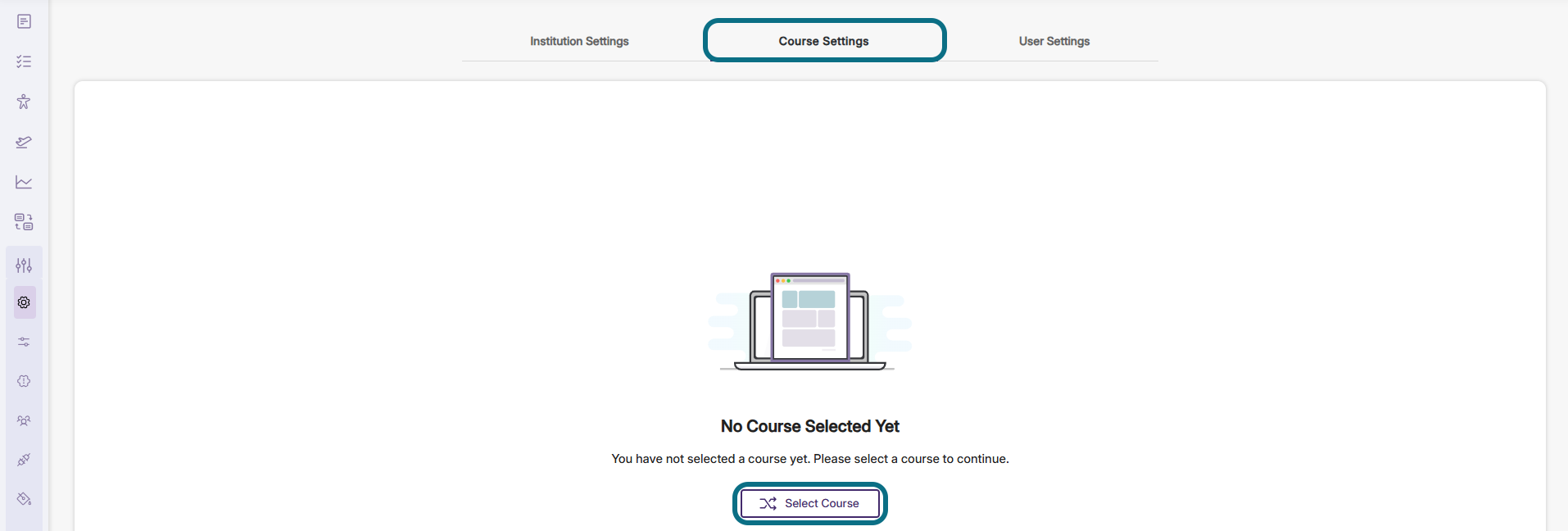Open the checklist icon in sidebar
Image resolution: width=1568 pixels, height=531 pixels.
(24, 61)
